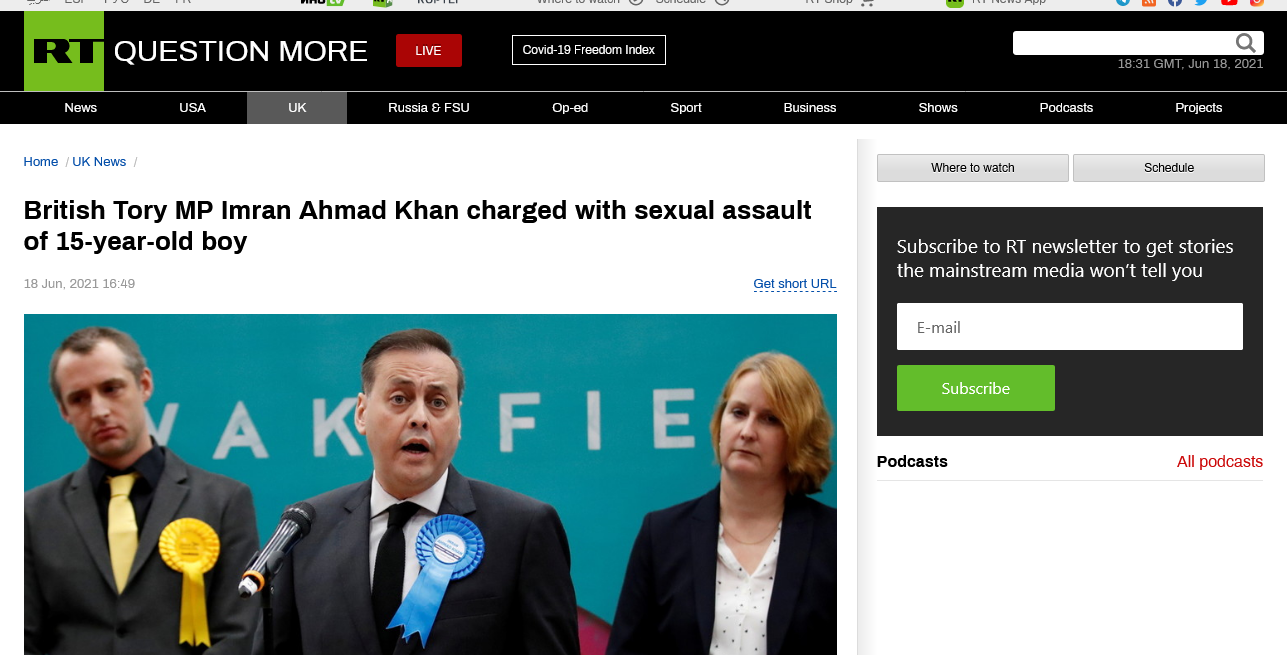Open RT's Facebook page icon
Viewport: 1287px width, 655px height.
1175,3
